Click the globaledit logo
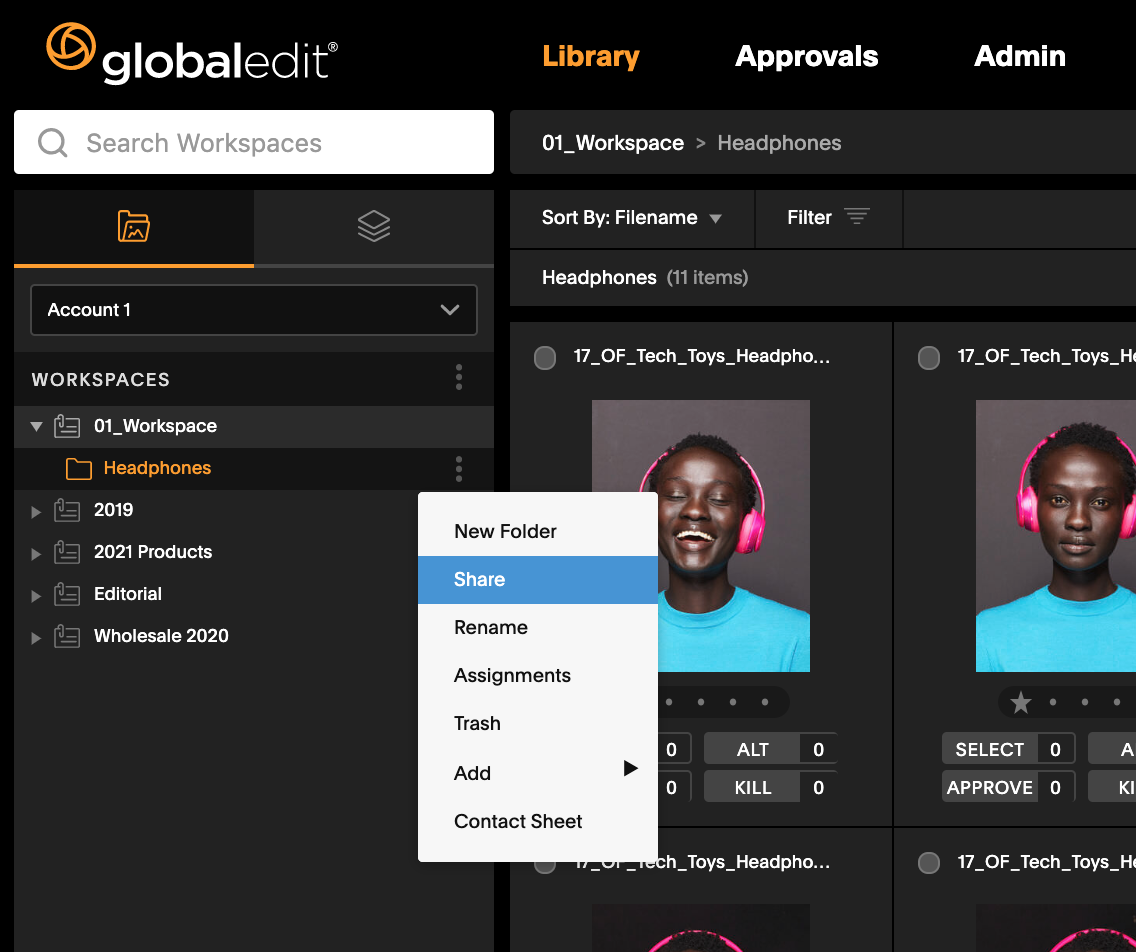 (x=192, y=54)
